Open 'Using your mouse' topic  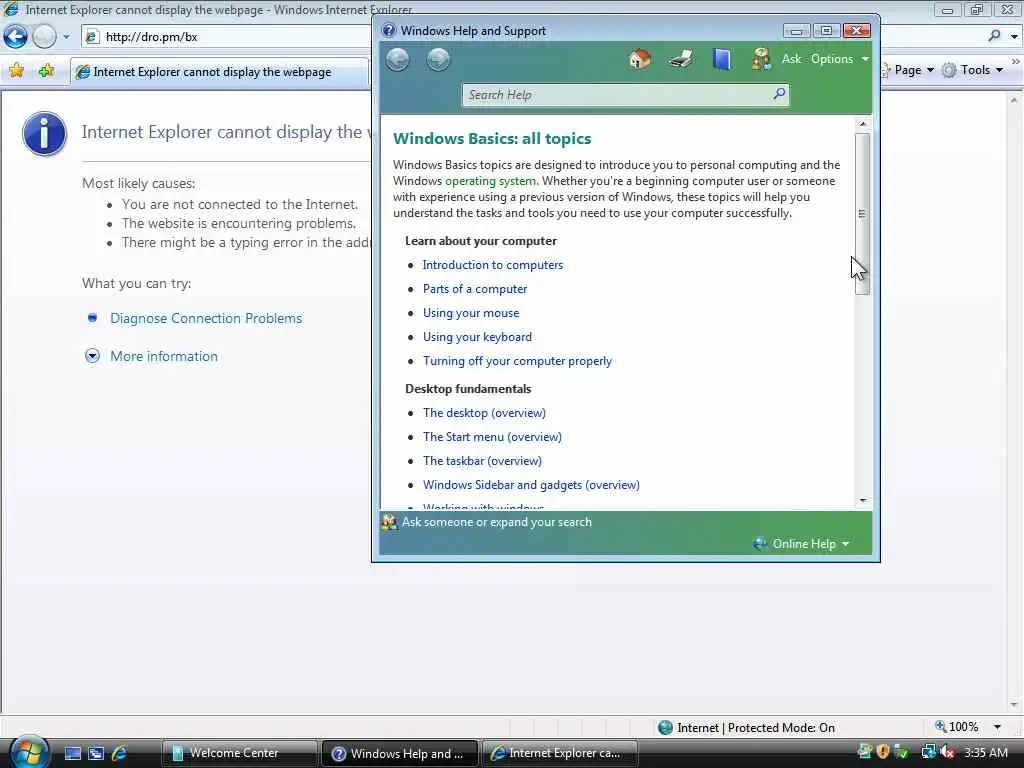coord(471,313)
